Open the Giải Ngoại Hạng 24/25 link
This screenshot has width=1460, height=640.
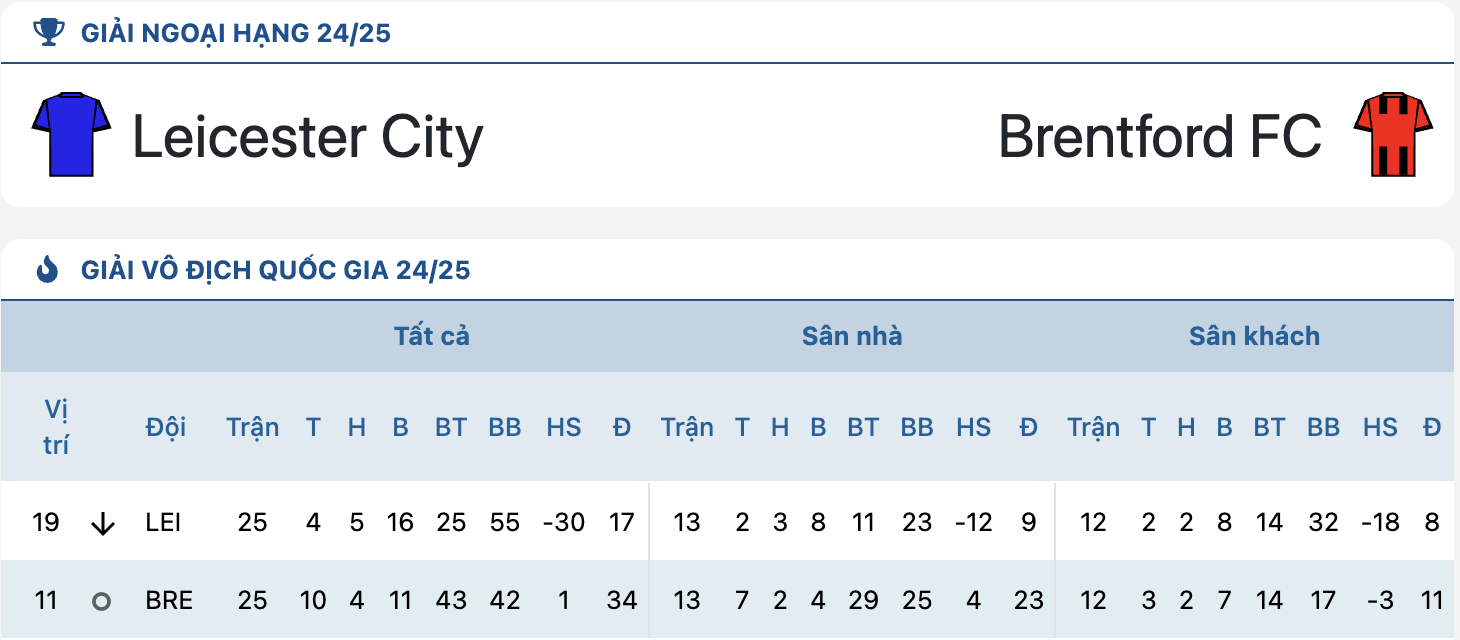[x=236, y=34]
